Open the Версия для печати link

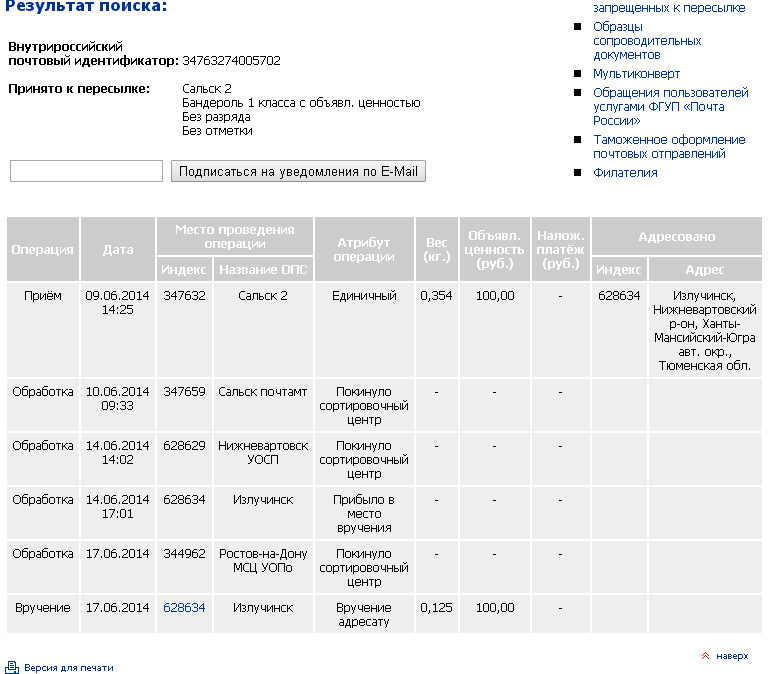[69, 668]
